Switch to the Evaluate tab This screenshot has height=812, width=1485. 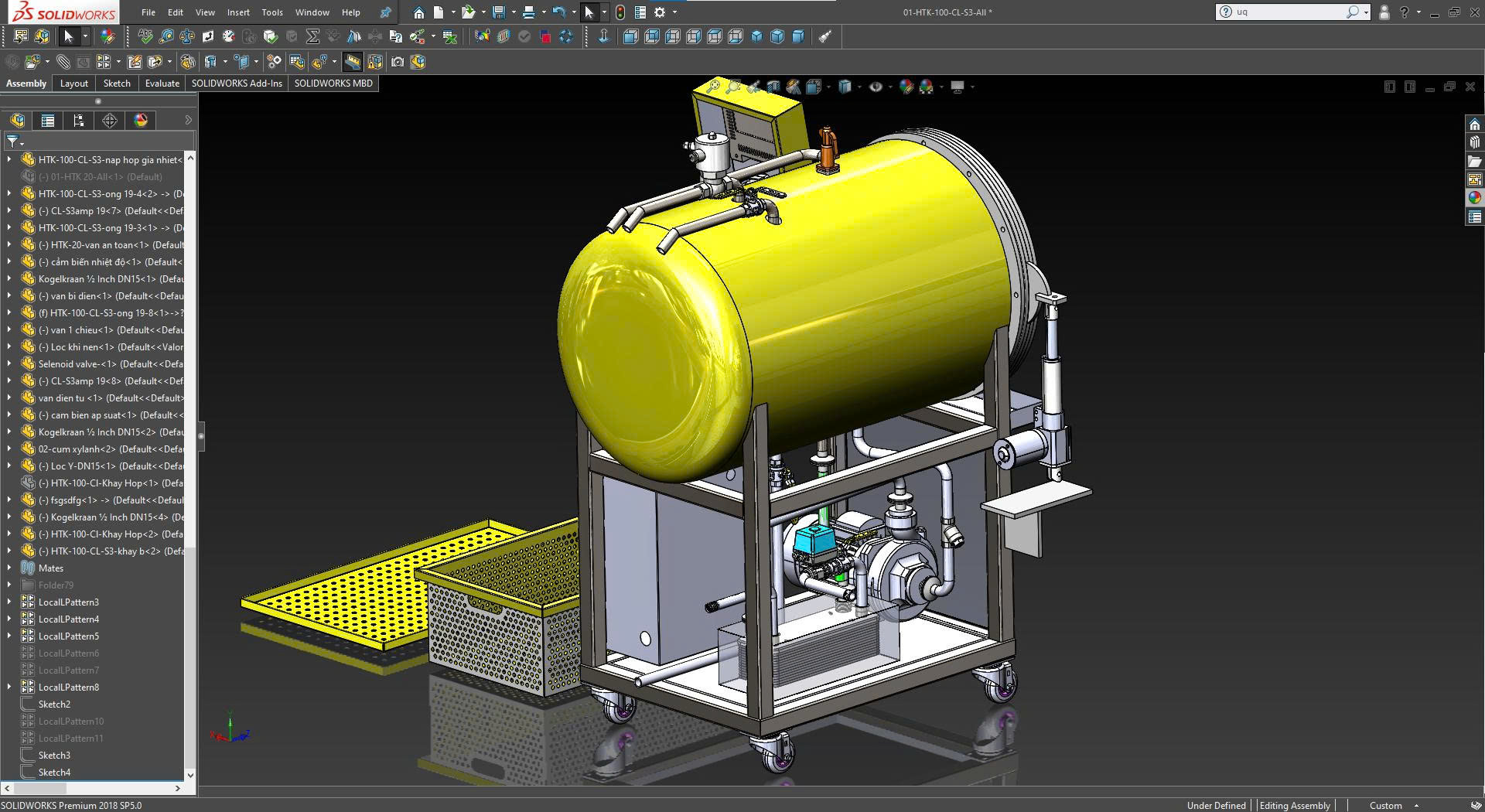click(162, 84)
